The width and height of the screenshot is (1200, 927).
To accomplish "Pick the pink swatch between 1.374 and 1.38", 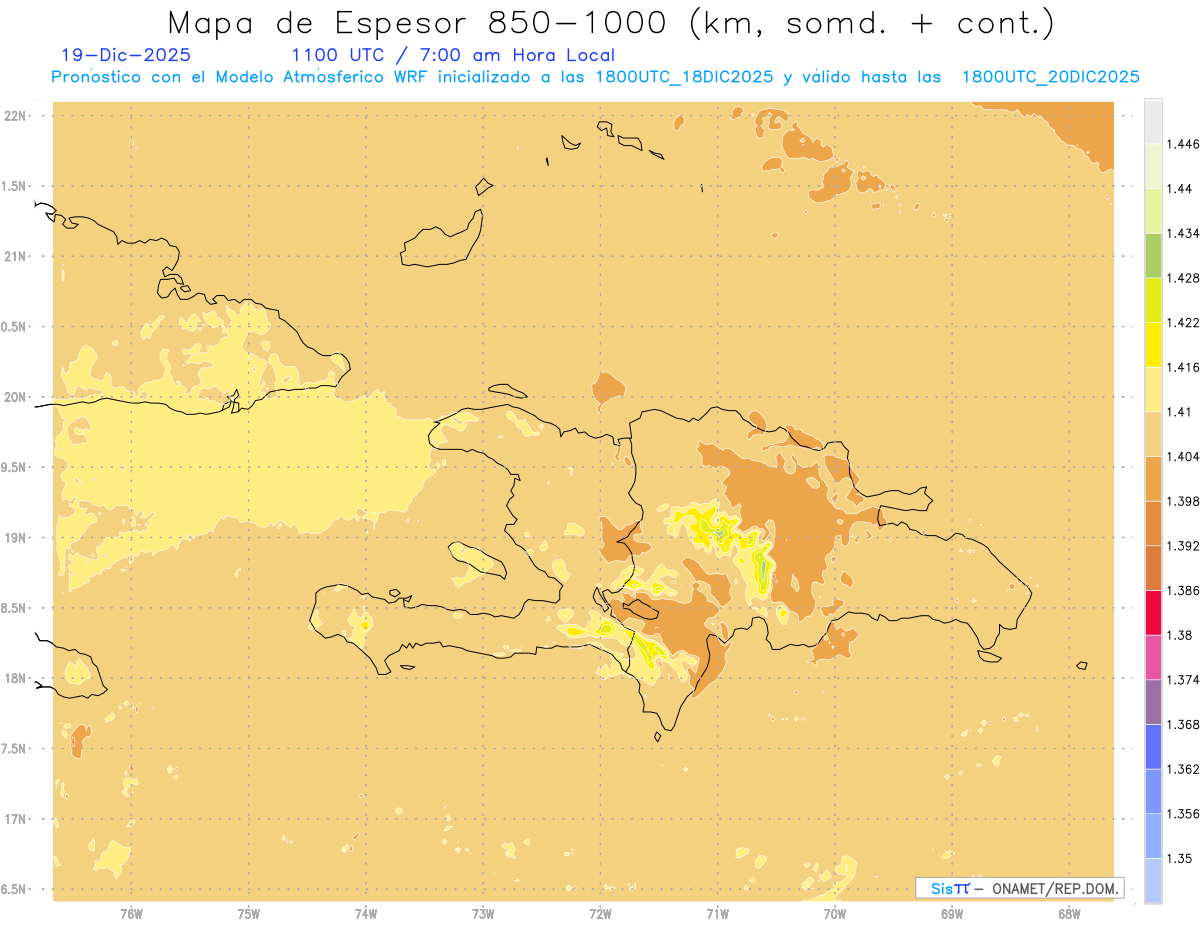I will click(x=1153, y=657).
